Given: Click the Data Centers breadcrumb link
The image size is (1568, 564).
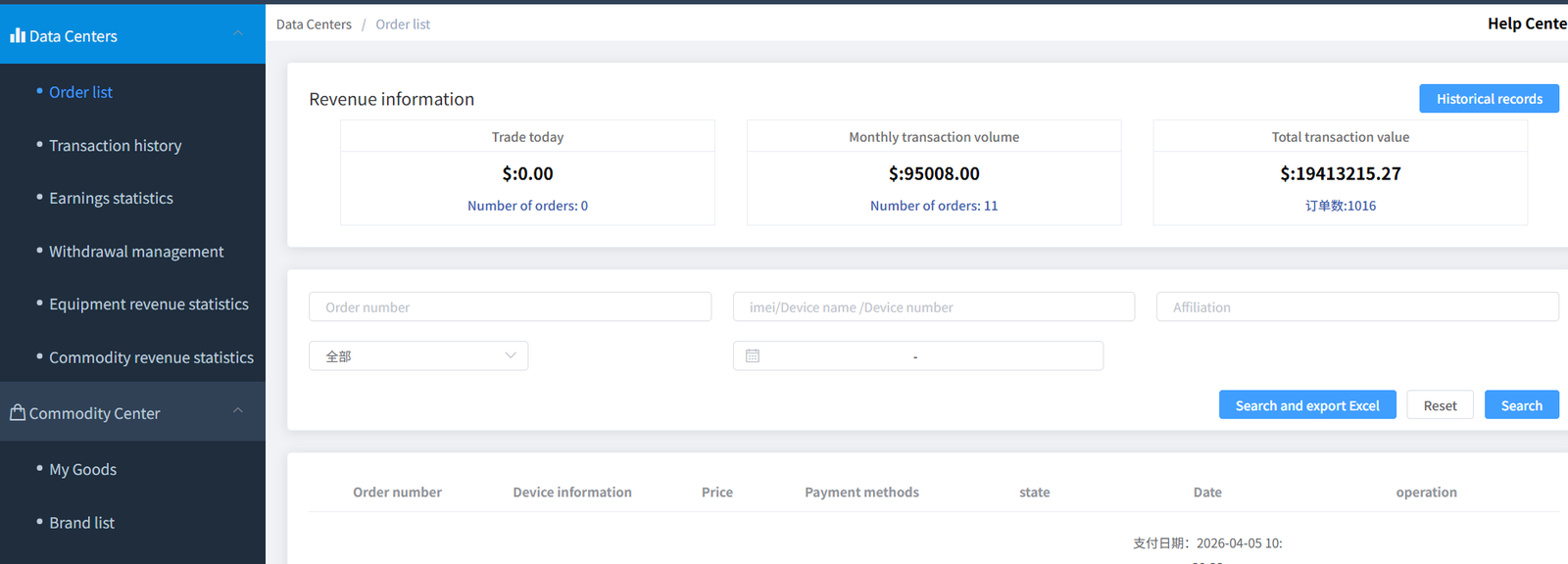Looking at the screenshot, I should tap(314, 24).
